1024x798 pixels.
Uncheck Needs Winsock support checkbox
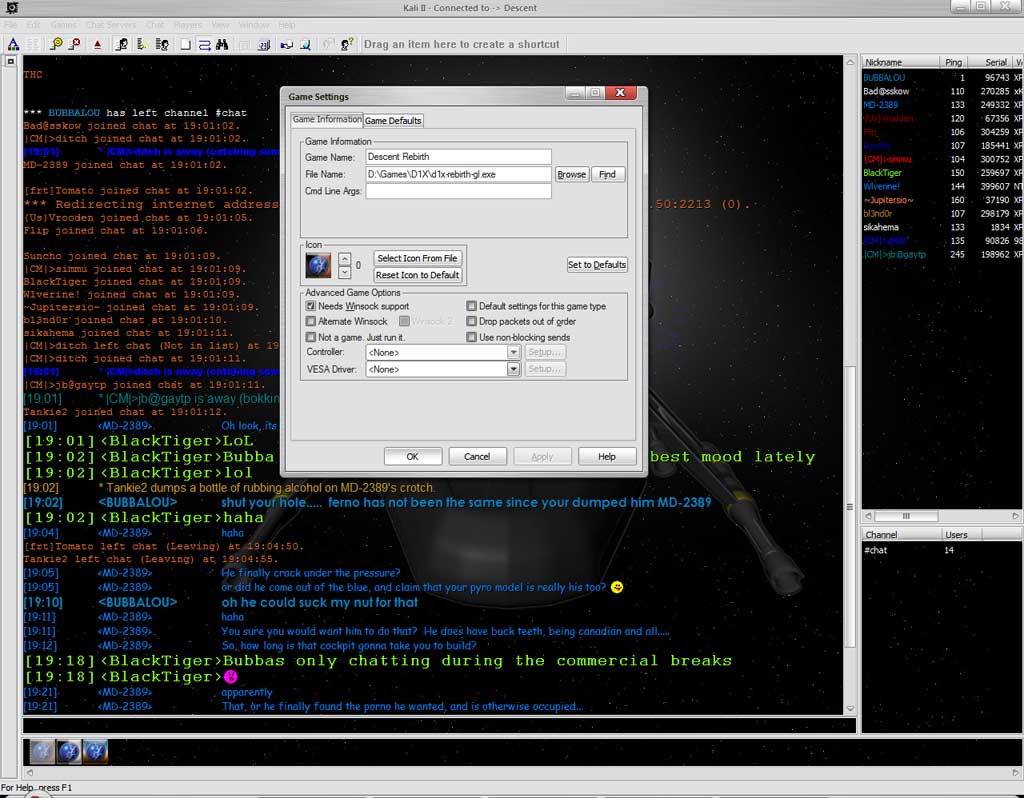tap(311, 306)
